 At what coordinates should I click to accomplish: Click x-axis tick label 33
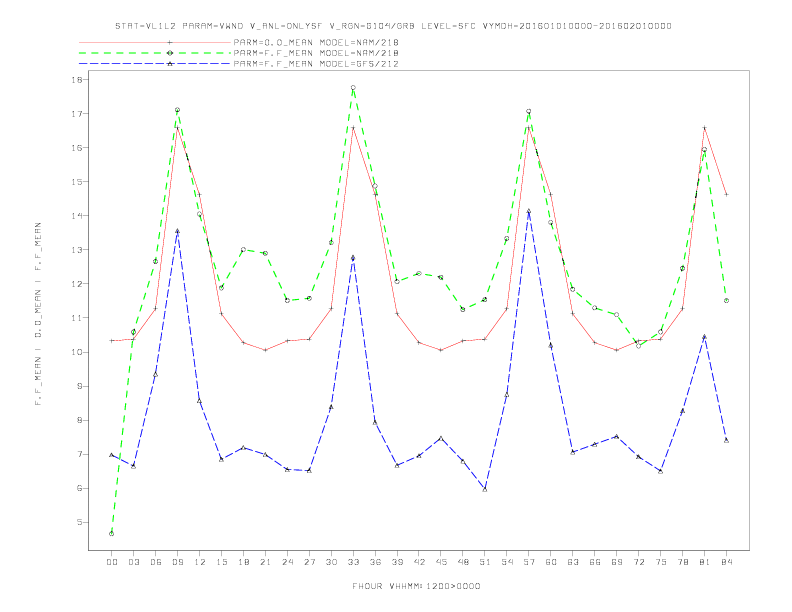point(353,562)
